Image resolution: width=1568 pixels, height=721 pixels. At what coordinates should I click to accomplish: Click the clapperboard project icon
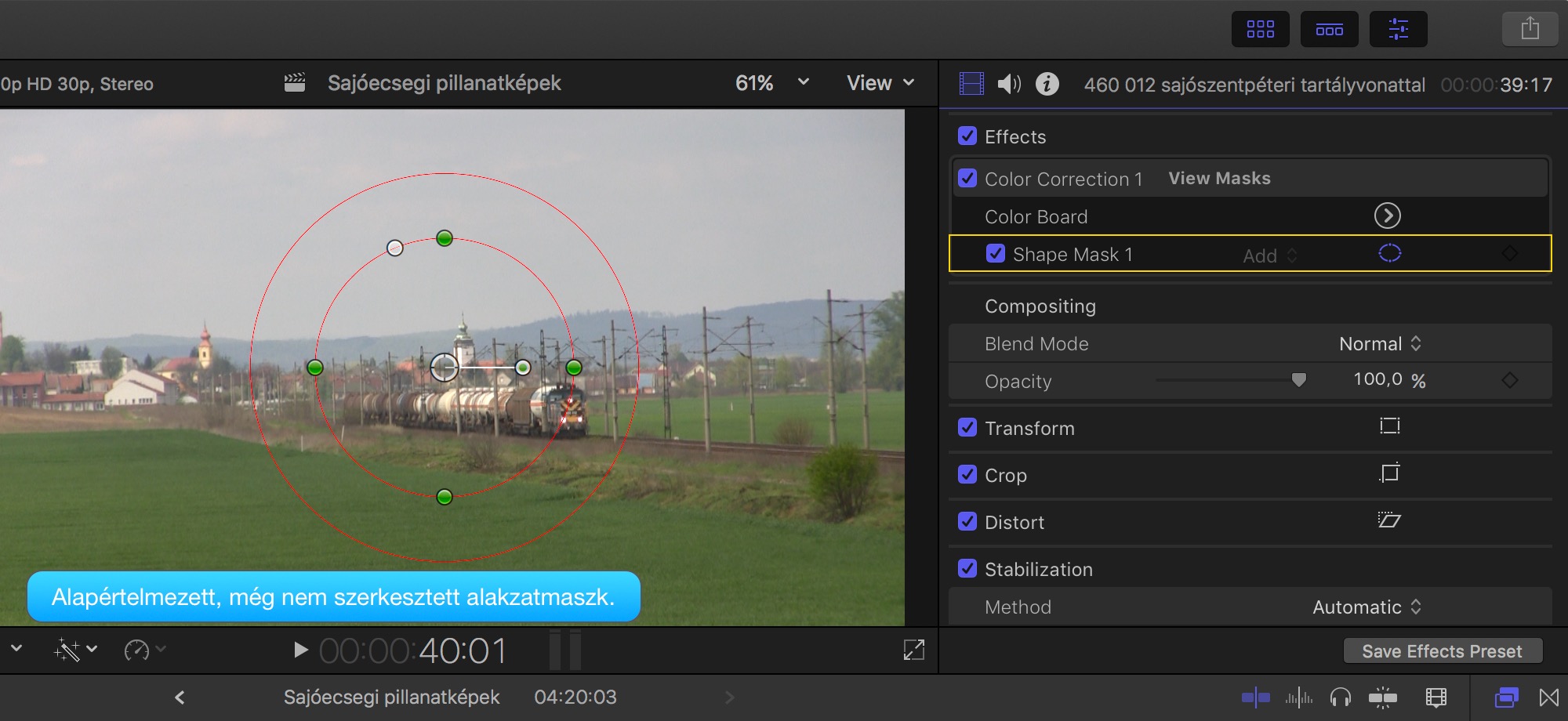(295, 82)
